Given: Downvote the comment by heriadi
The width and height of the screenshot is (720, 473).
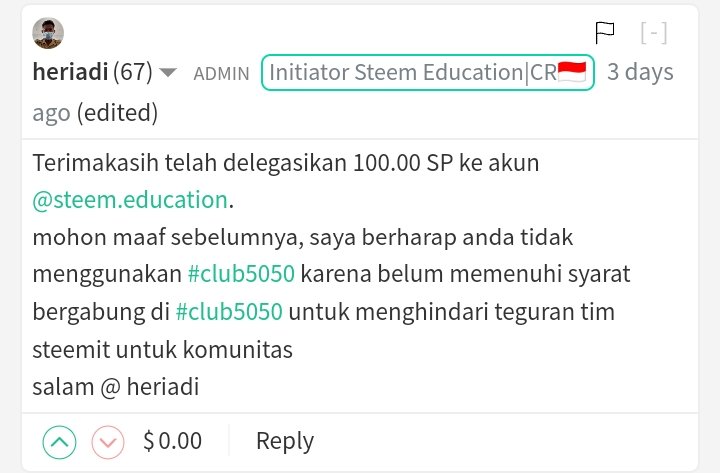Looking at the screenshot, I should (108, 441).
